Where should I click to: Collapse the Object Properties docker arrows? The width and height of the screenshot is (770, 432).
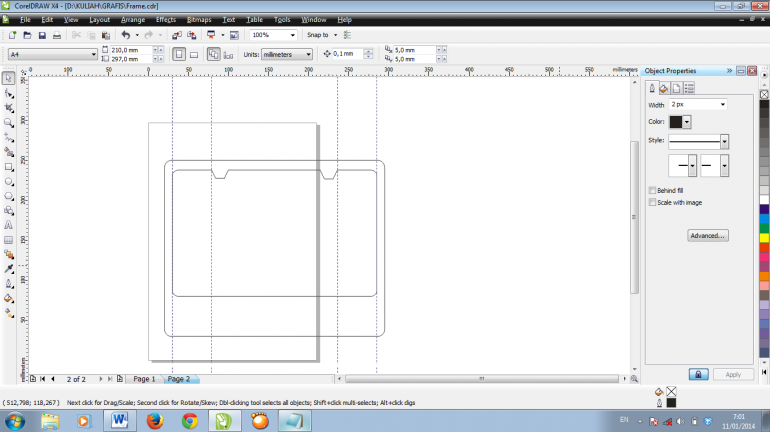coord(729,71)
